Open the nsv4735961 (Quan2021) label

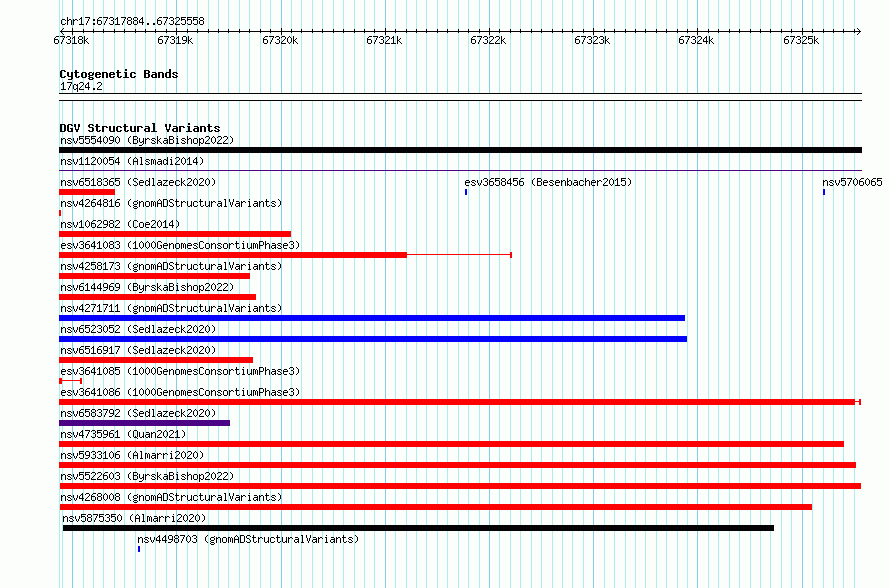click(123, 434)
